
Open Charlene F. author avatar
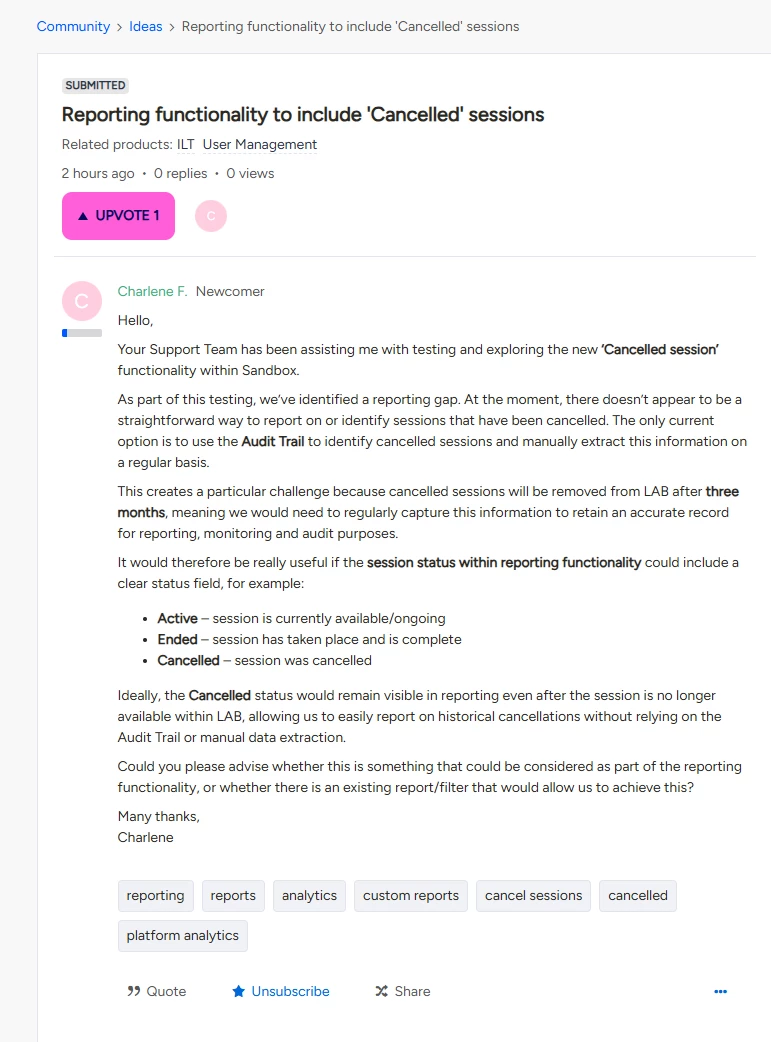[82, 301]
